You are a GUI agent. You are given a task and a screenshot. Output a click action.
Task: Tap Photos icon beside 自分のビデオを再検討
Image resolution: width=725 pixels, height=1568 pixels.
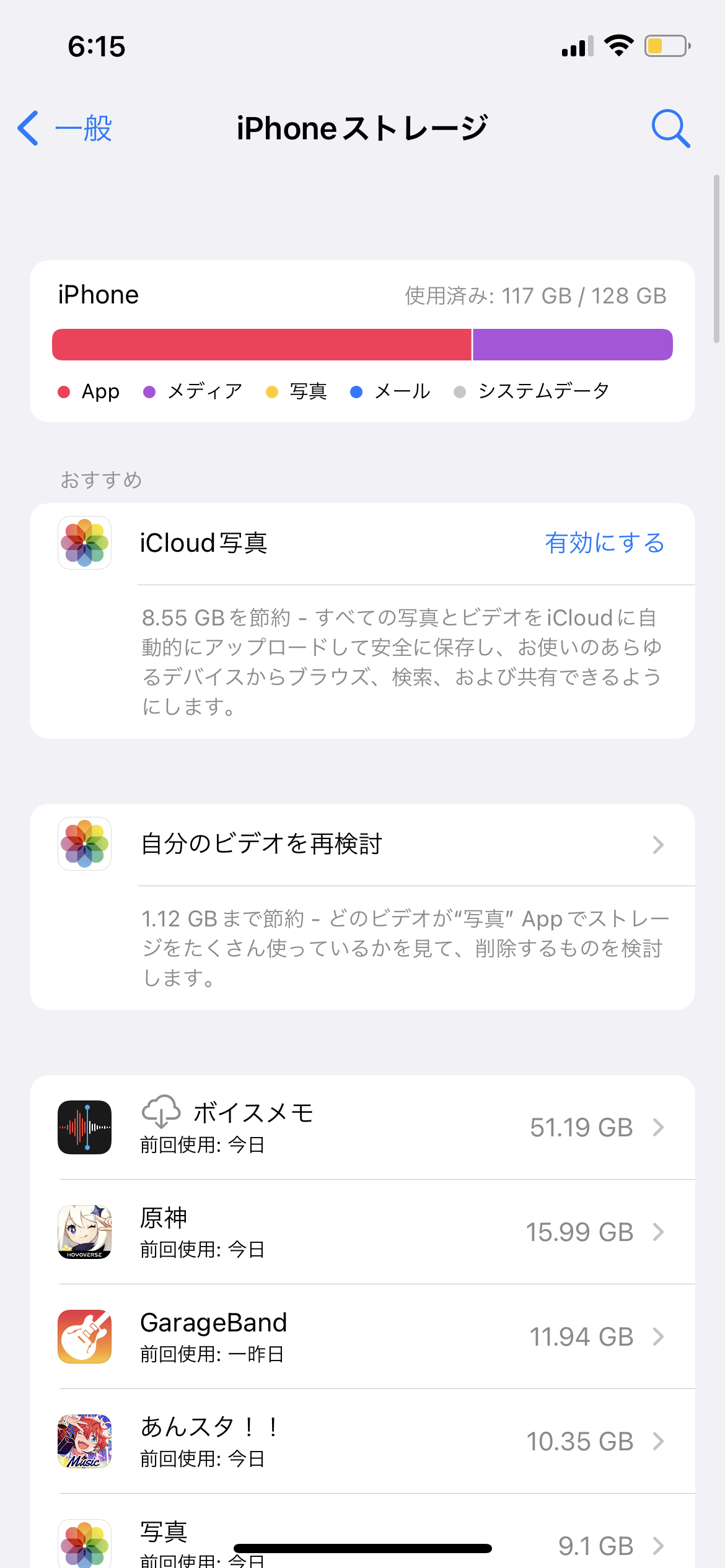[x=85, y=844]
